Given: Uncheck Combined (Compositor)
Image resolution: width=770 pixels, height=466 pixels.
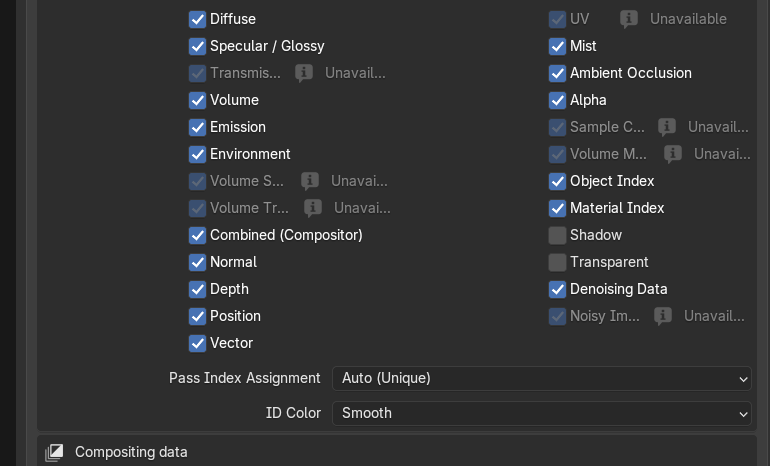Looking at the screenshot, I should [x=197, y=235].
